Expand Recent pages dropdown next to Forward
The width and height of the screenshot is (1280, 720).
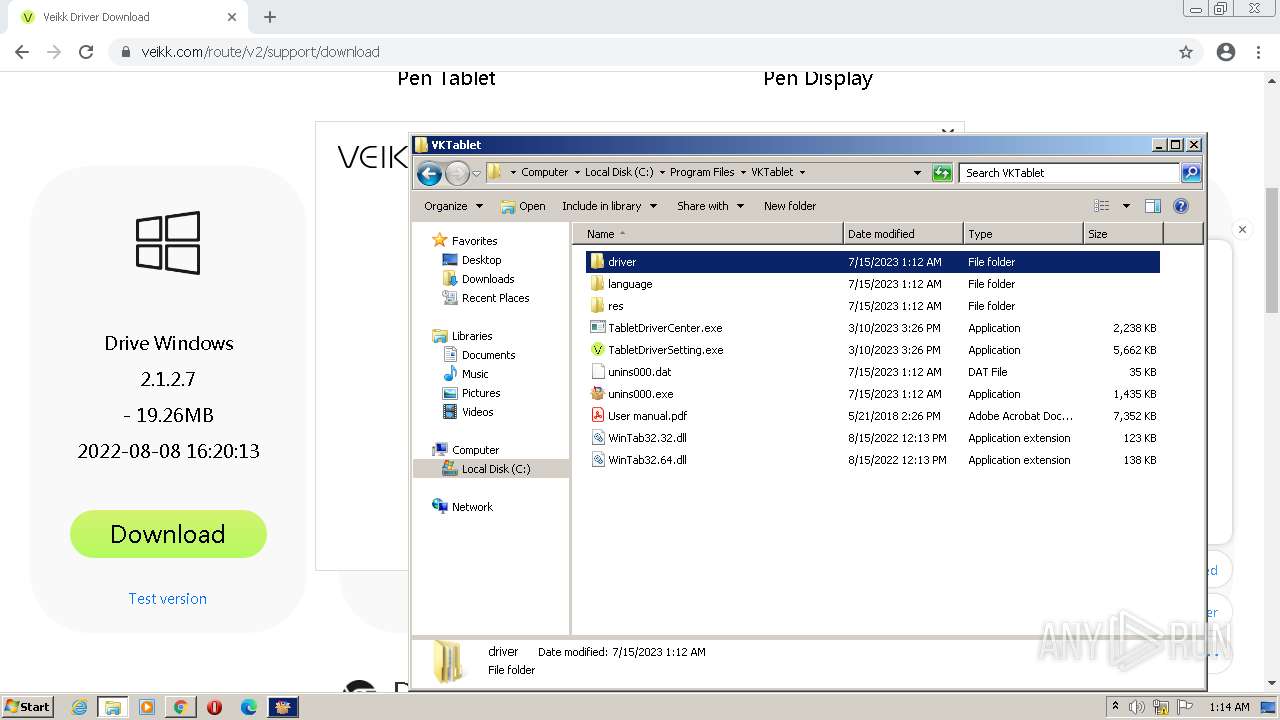coord(476,173)
